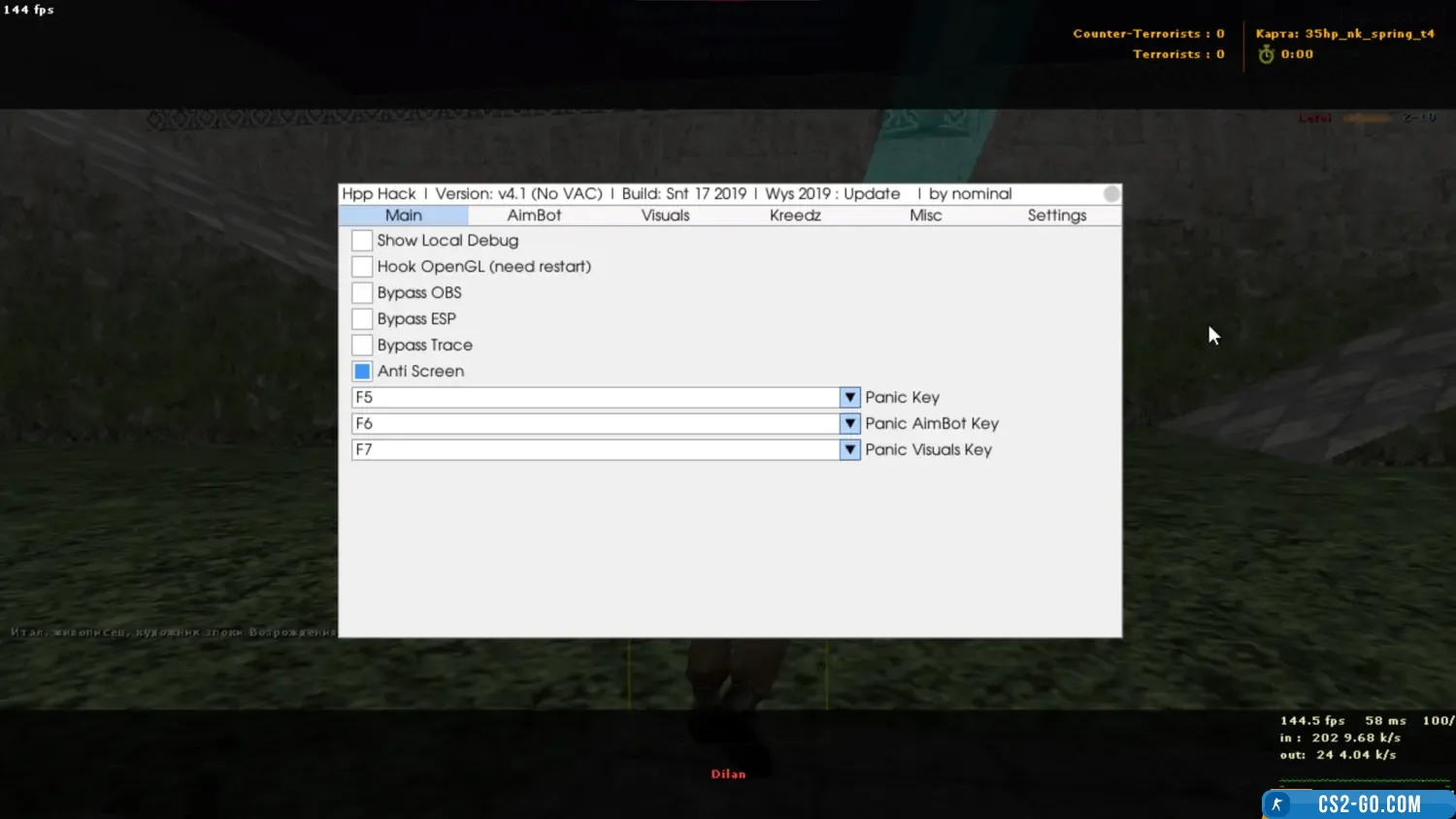Tick the Hook OpenGL checkbox
The image size is (1456, 819).
(x=362, y=267)
